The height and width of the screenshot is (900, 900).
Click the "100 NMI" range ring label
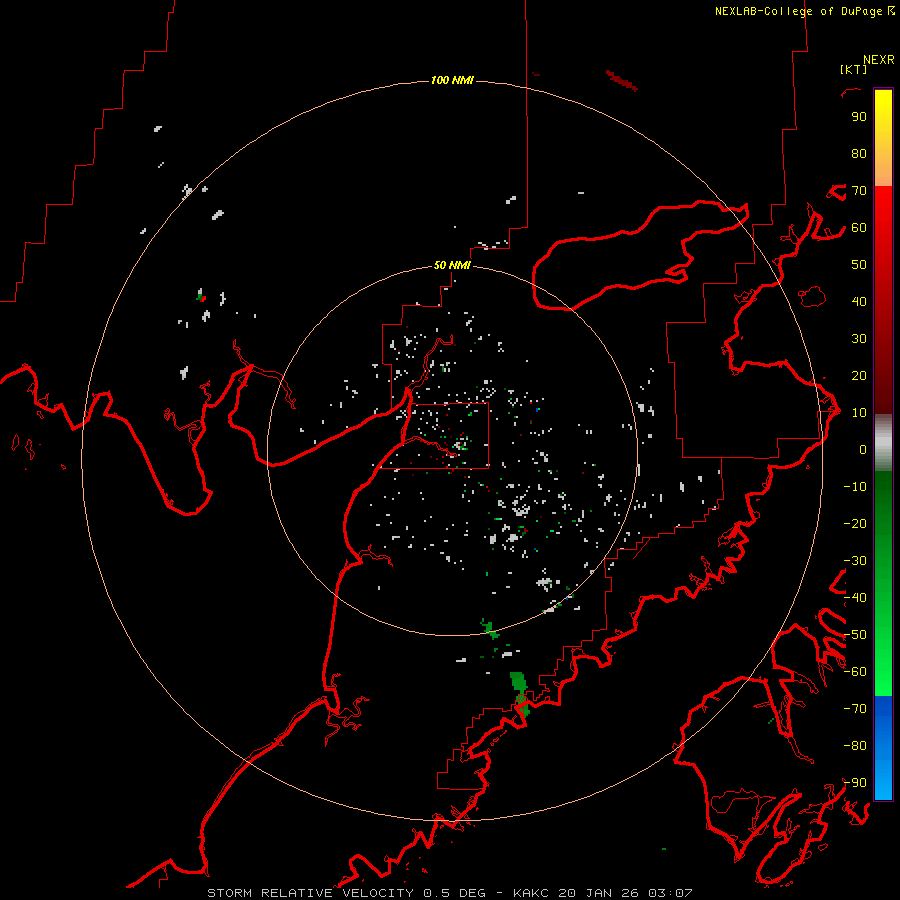(x=452, y=80)
